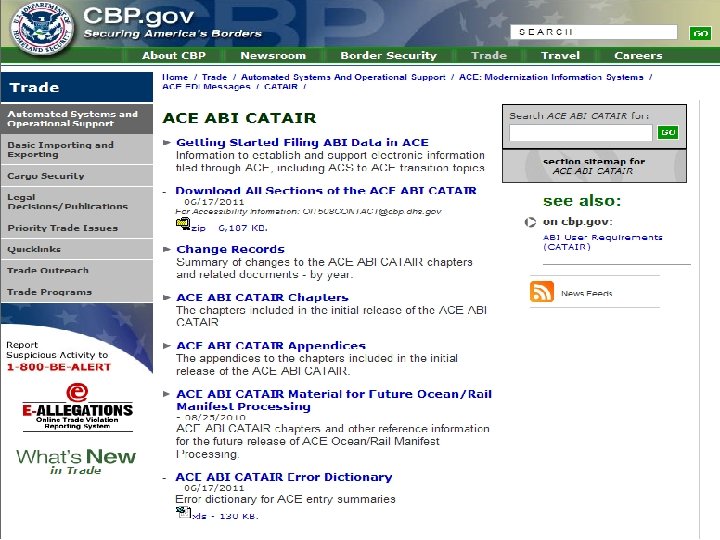The image size is (720, 540).
Task: Expand the arrow beside Change Records
Action: tap(167, 249)
